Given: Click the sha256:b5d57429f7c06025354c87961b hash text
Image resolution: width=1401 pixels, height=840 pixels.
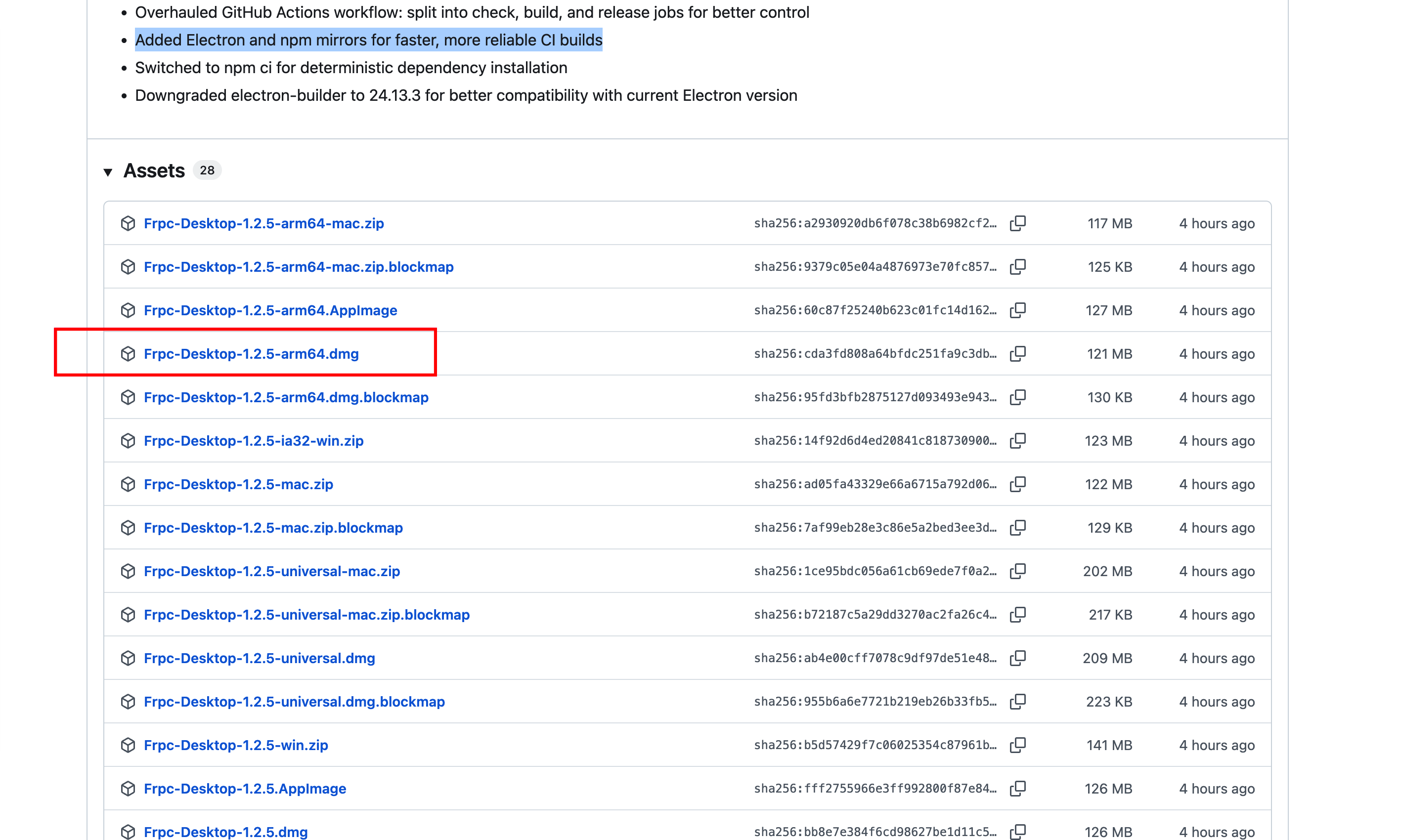Looking at the screenshot, I should click(875, 746).
